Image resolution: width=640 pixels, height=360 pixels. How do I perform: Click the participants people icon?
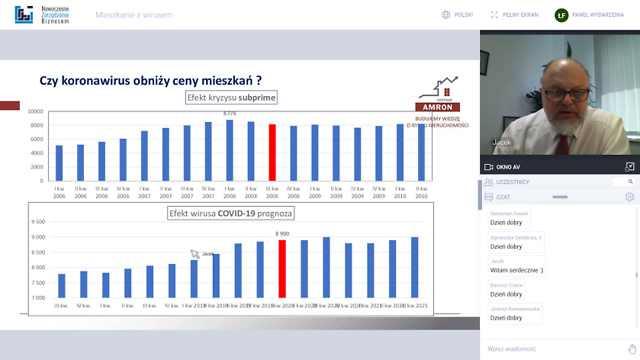[489, 182]
